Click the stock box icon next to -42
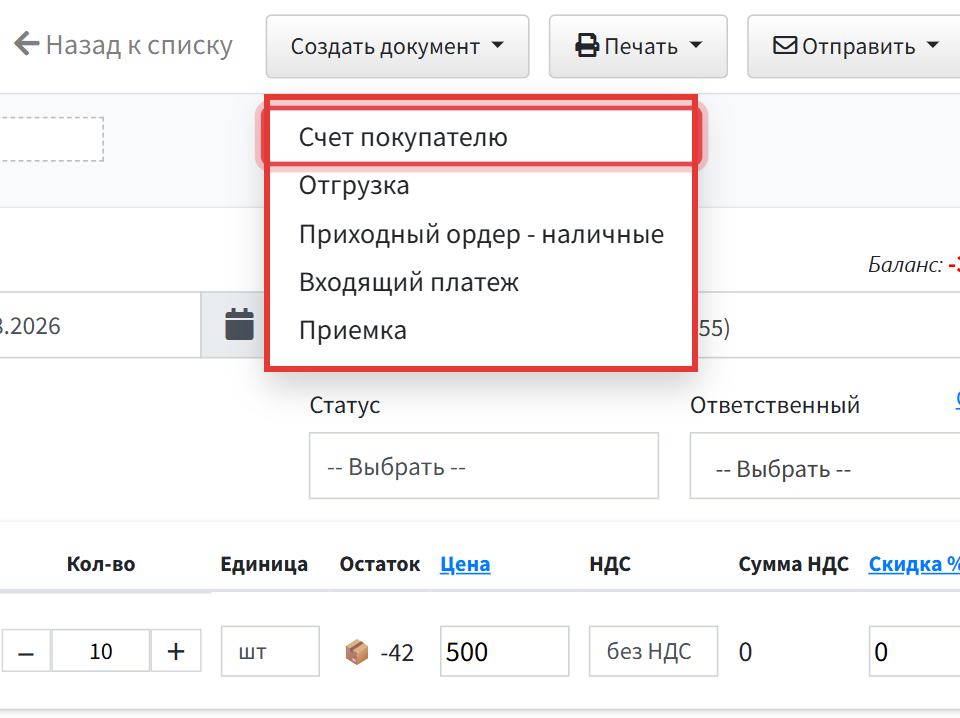Viewport: 960px width, 718px height. point(357,652)
